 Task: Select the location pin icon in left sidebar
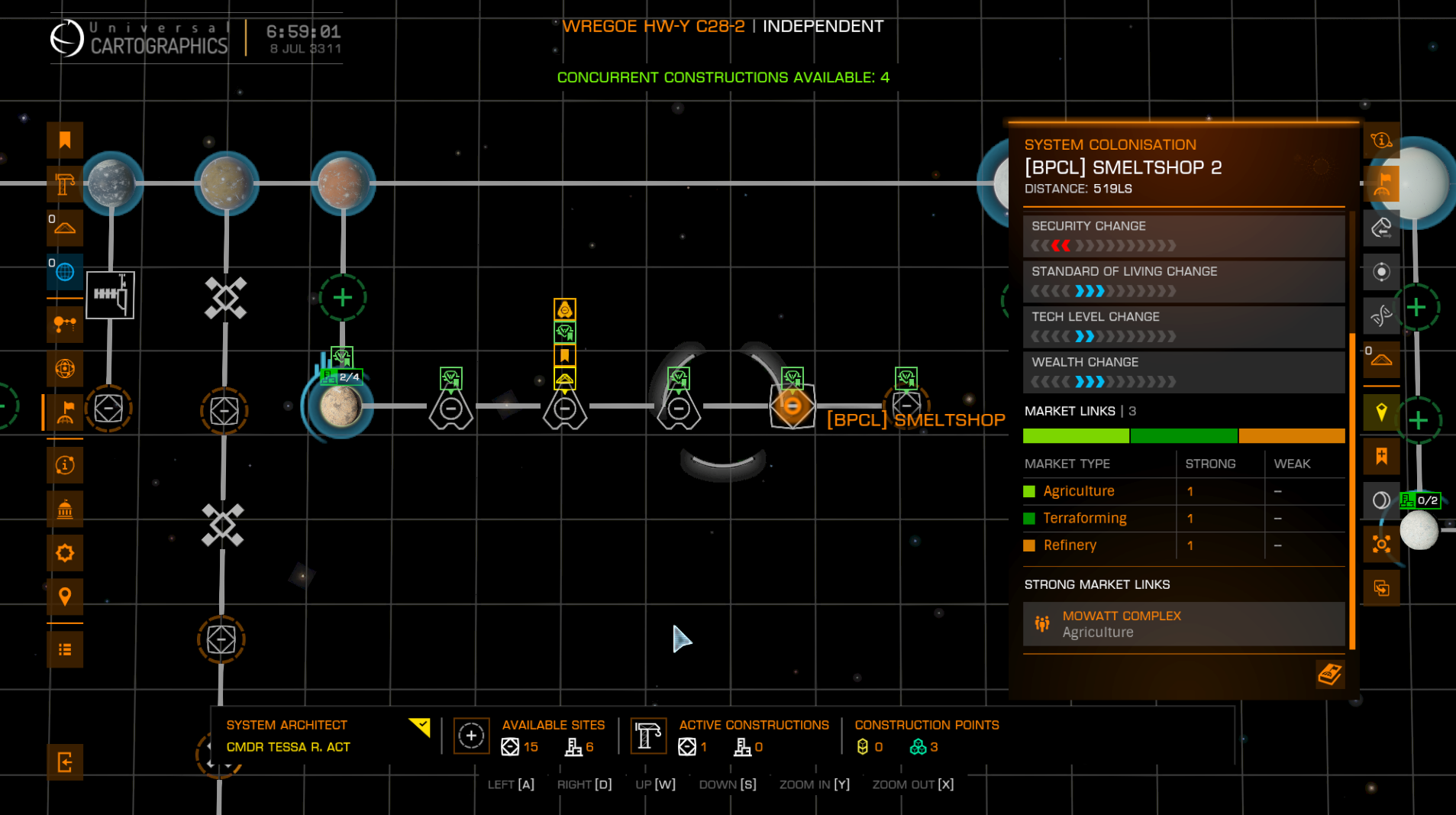[x=65, y=597]
